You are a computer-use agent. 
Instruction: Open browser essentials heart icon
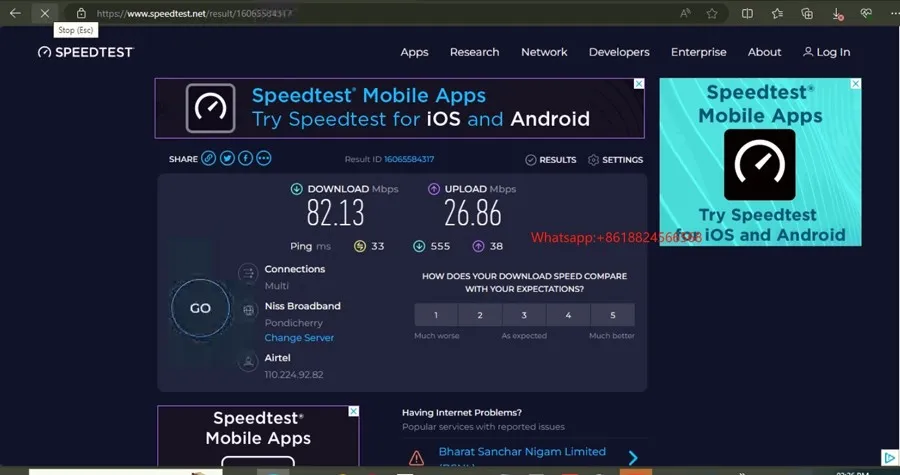click(867, 13)
